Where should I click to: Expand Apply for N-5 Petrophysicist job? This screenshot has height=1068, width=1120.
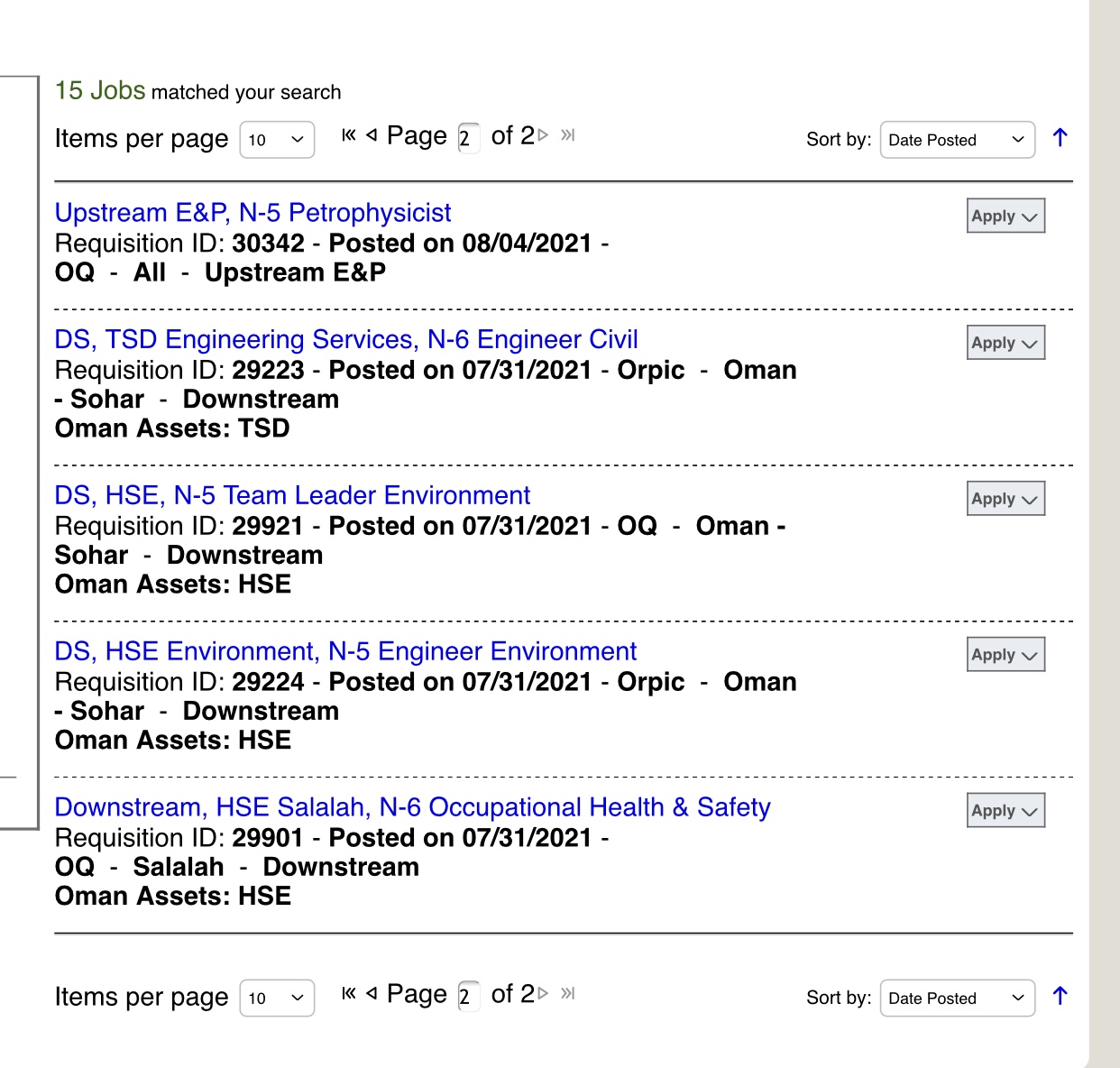point(1005,216)
